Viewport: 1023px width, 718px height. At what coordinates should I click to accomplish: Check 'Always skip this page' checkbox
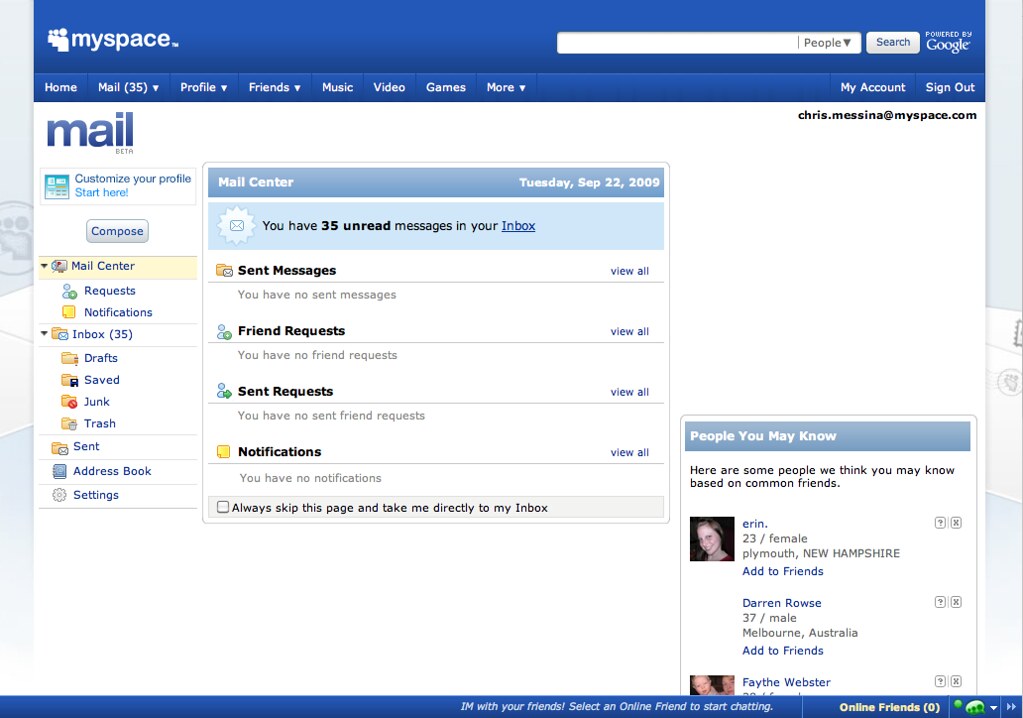(x=222, y=507)
